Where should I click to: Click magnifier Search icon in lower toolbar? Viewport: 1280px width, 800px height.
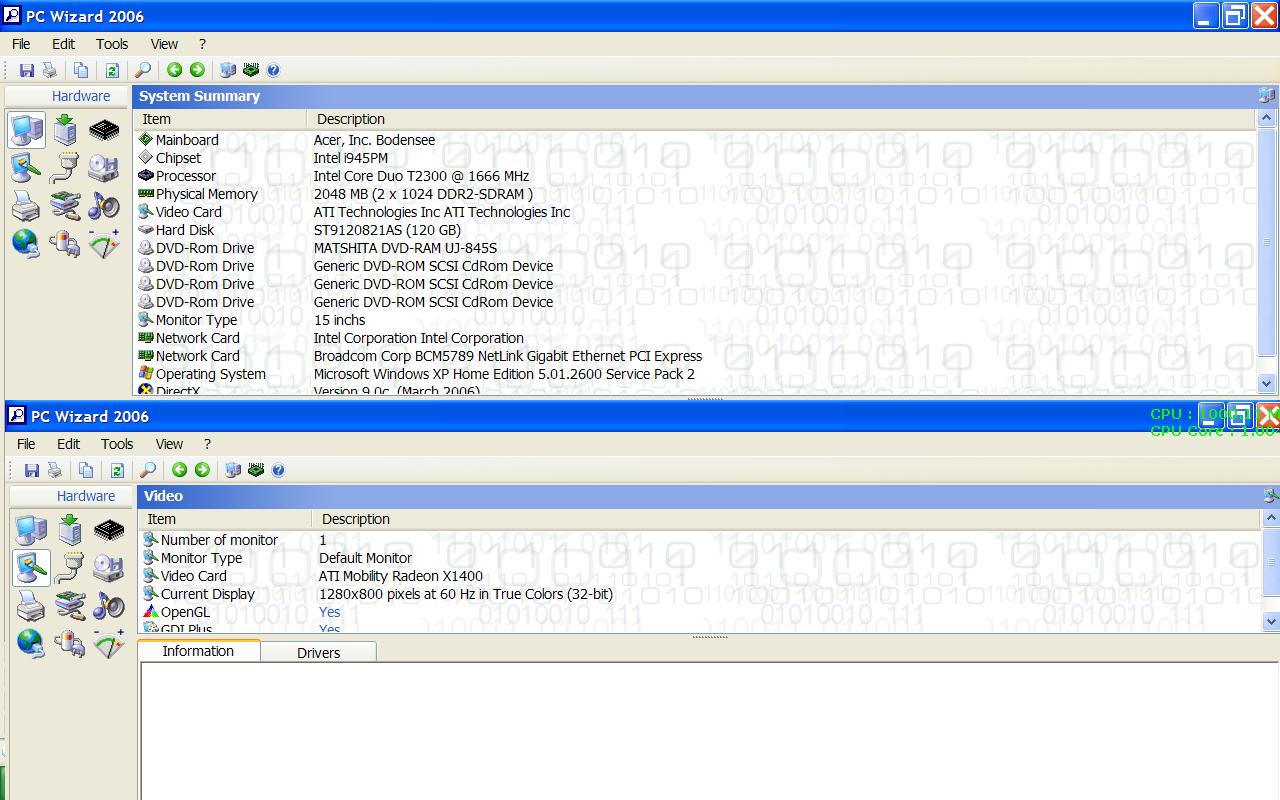[x=148, y=470]
